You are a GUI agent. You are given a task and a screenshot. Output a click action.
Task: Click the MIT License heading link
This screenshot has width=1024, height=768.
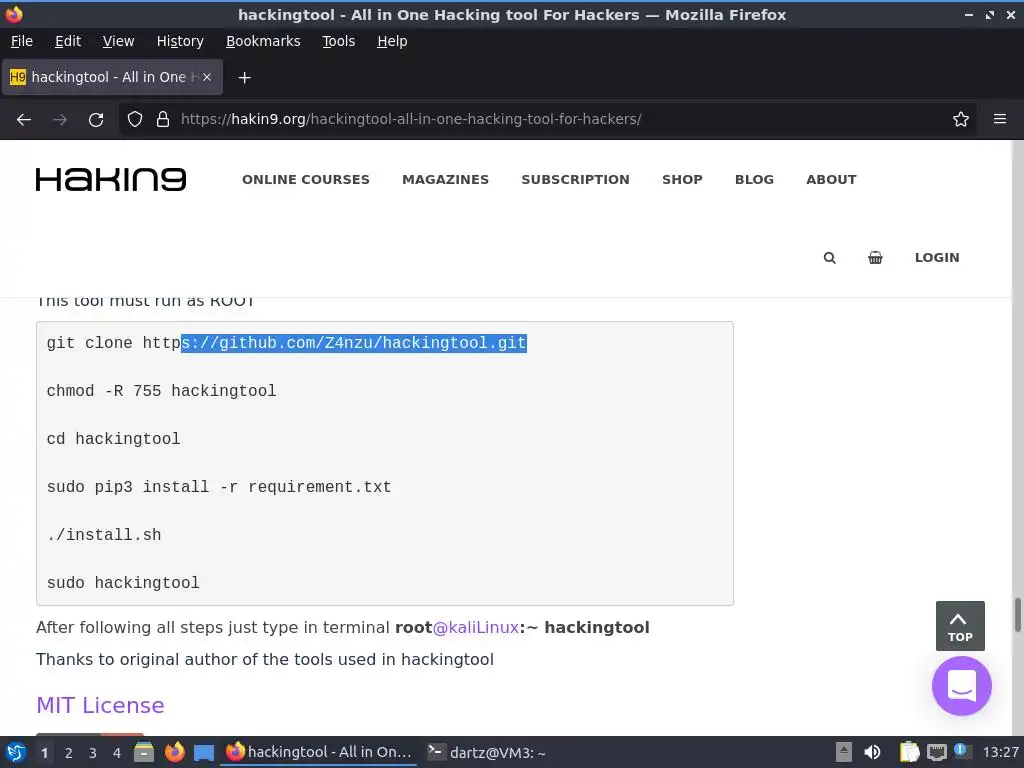click(100, 705)
